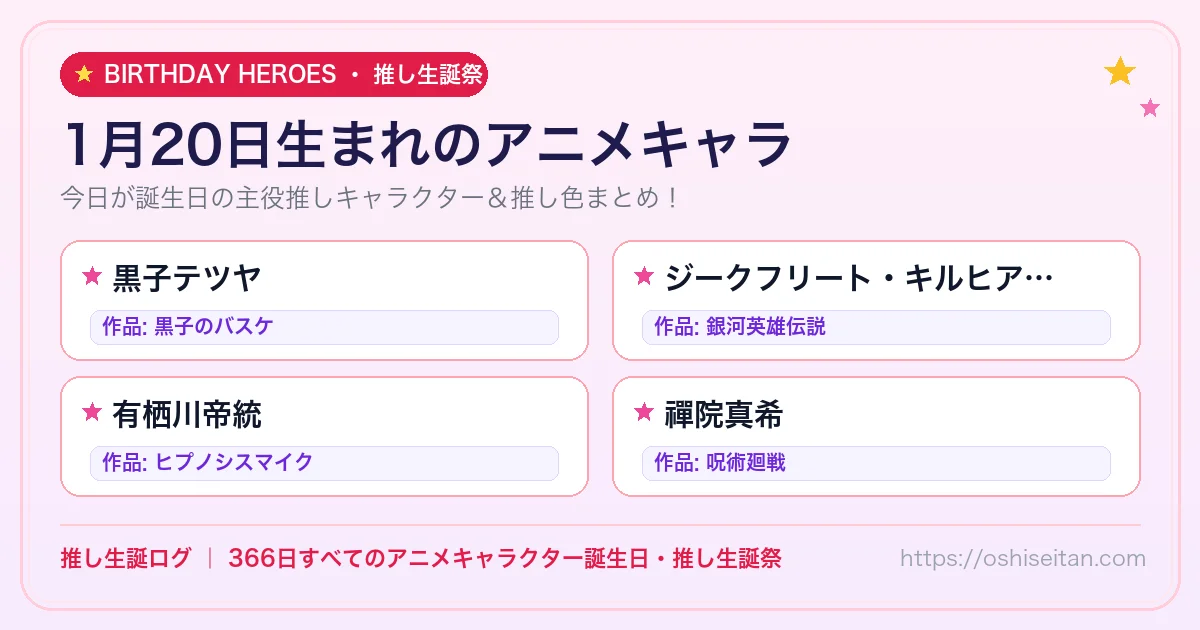Click the 366日すべてのアニメキャラクター誕生日 footer text
The image size is (1200, 630).
(437, 558)
